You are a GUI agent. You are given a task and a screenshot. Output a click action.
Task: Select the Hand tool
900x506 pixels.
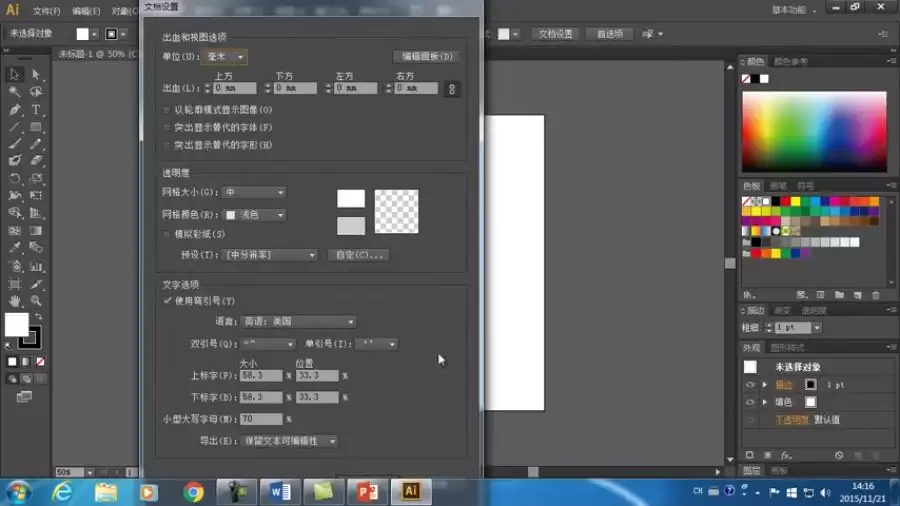[14, 301]
